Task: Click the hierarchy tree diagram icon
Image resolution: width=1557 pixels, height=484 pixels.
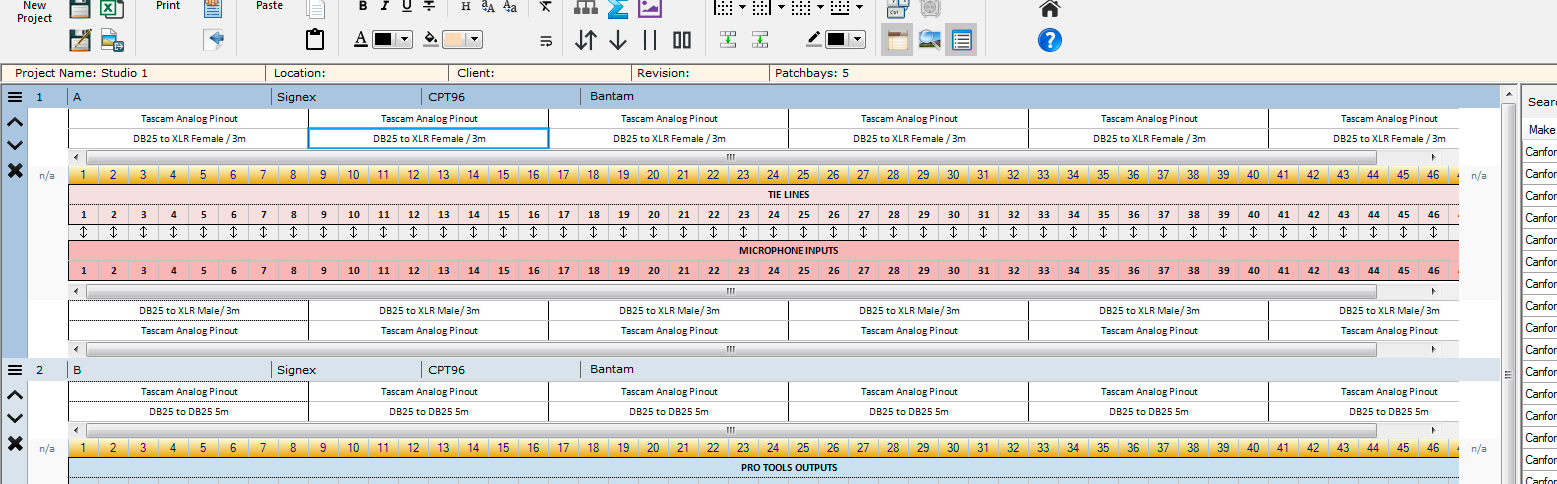Action: [x=586, y=8]
